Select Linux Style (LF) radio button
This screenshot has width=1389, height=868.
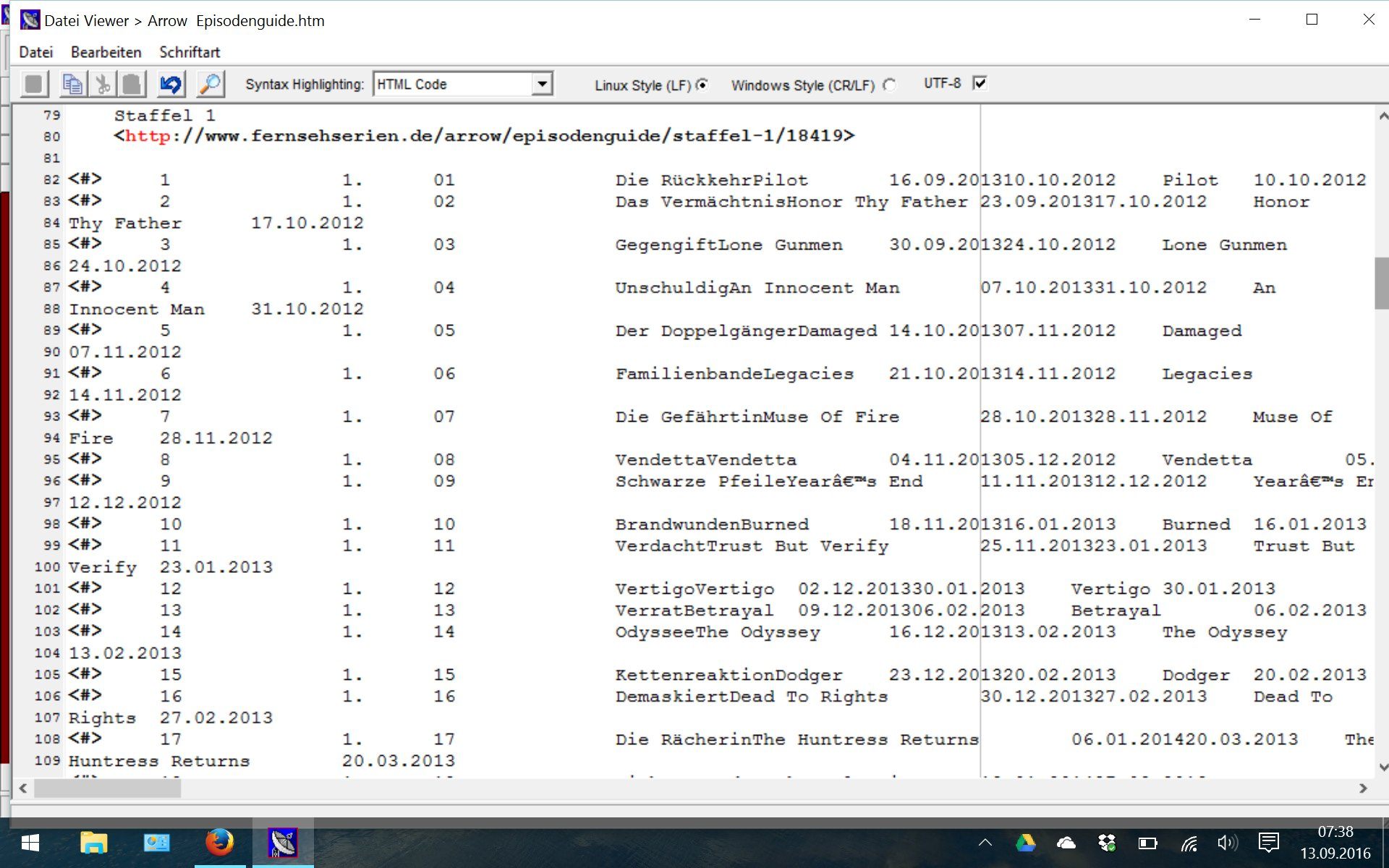point(702,85)
